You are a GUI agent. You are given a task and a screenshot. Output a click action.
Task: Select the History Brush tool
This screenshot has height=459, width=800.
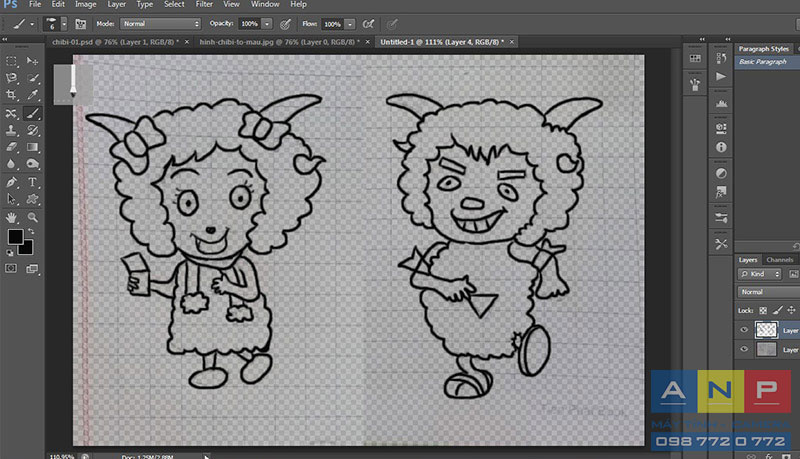[x=32, y=130]
